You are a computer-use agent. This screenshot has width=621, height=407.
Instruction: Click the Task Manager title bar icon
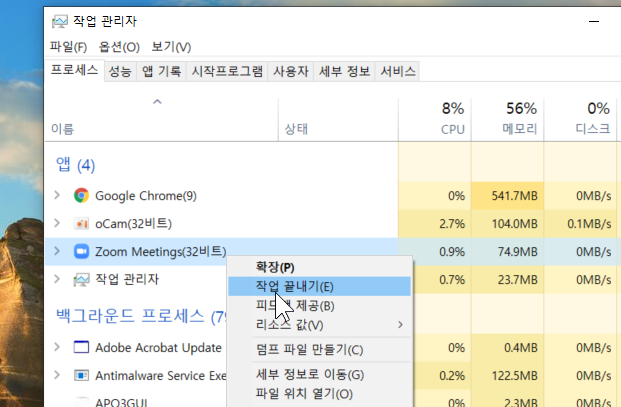(60, 20)
